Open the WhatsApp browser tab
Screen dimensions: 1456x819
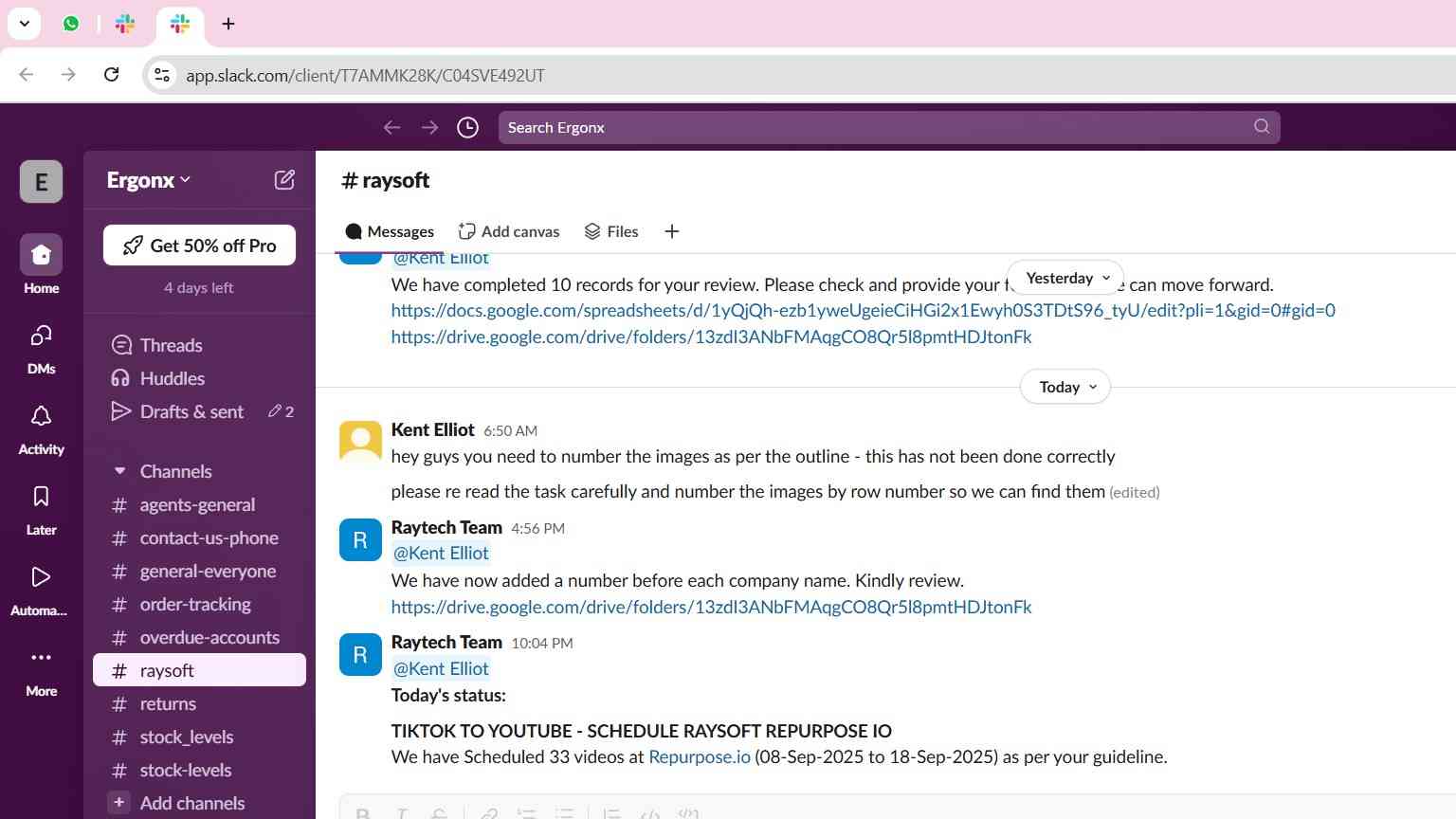71,24
